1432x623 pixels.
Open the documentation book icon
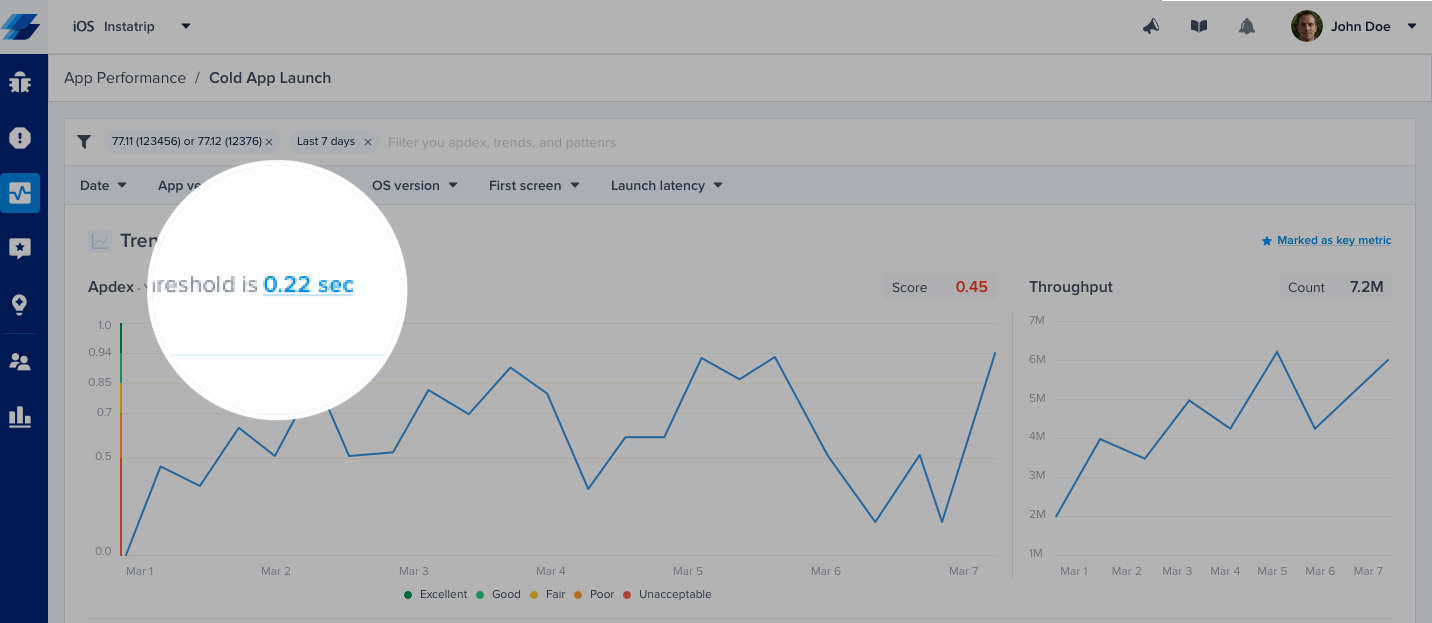pyautogui.click(x=1199, y=26)
